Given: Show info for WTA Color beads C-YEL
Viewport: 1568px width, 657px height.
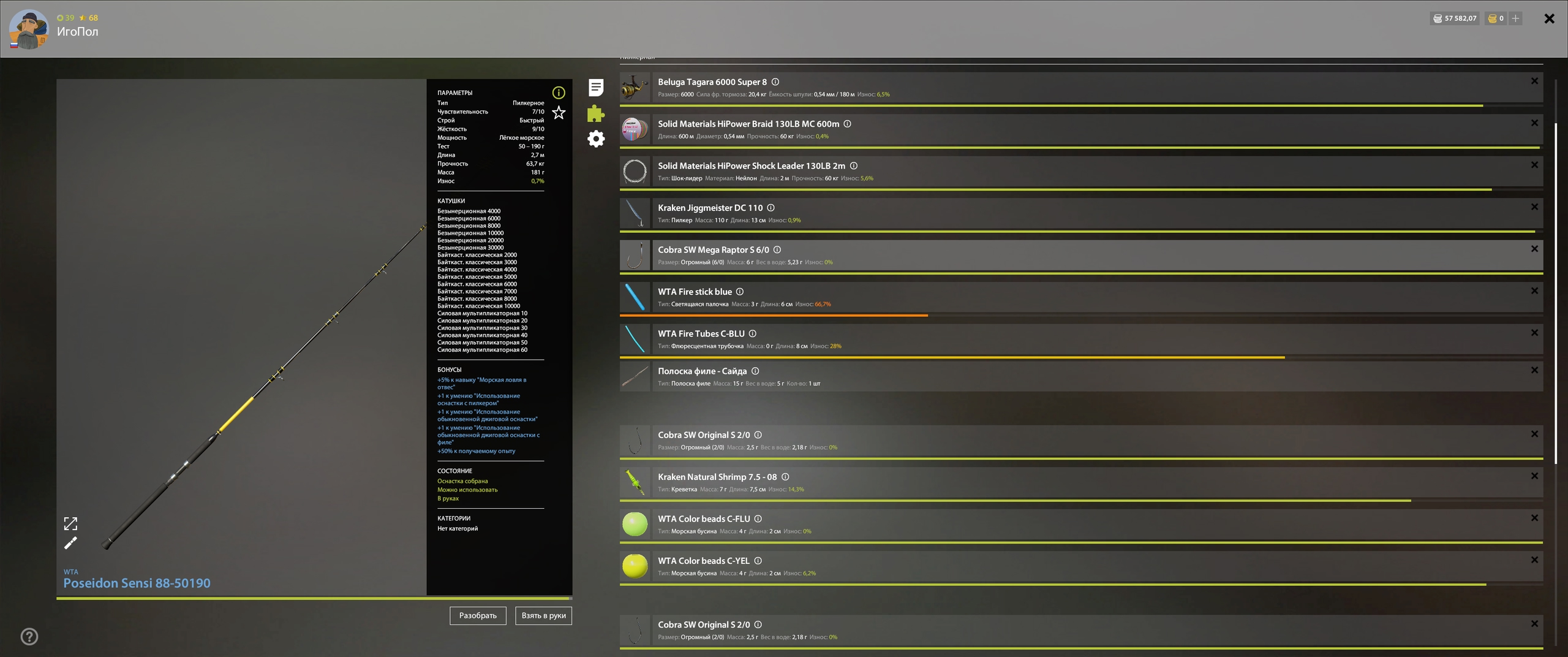Looking at the screenshot, I should click(x=758, y=561).
